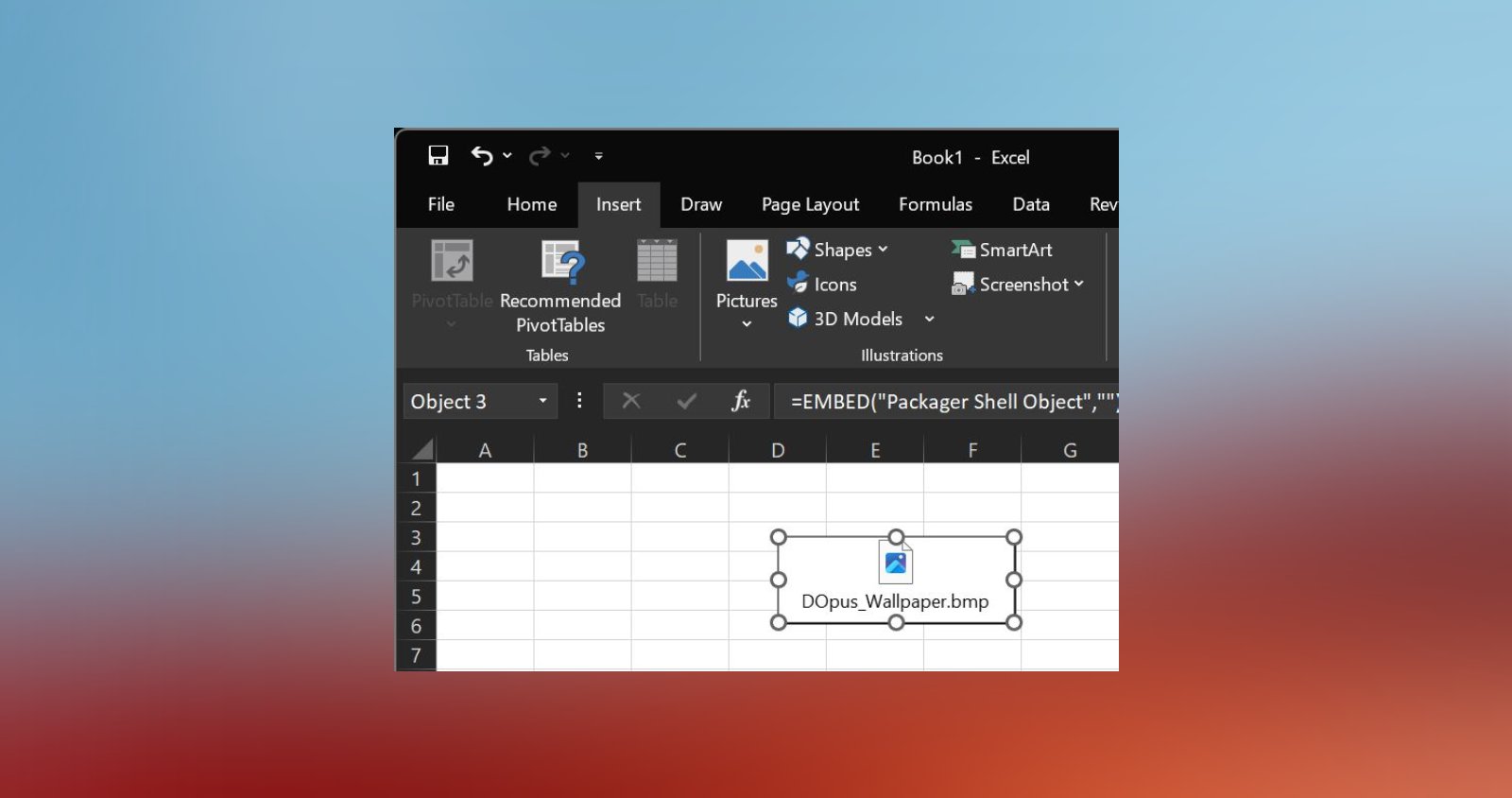The image size is (1512, 798).
Task: Expand the 3D Models dropdown arrow
Action: pyautogui.click(x=929, y=319)
